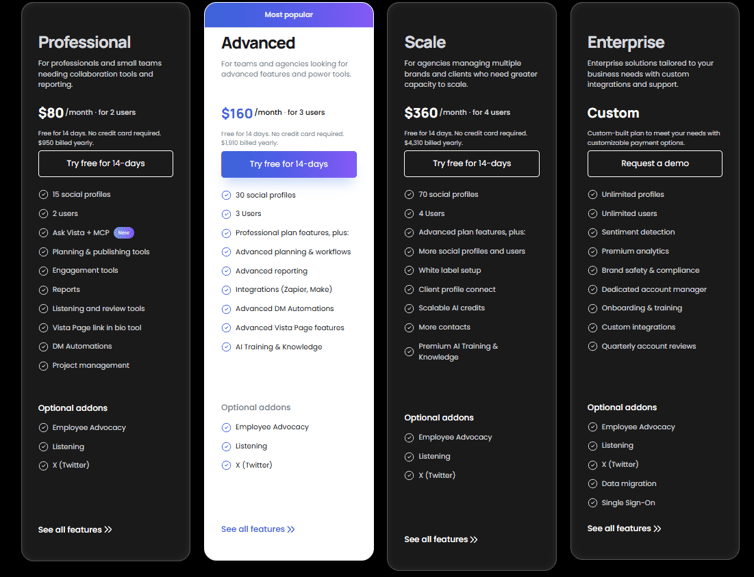The height and width of the screenshot is (577, 754).
Task: Click the Custom pricing label
Action: click(613, 113)
